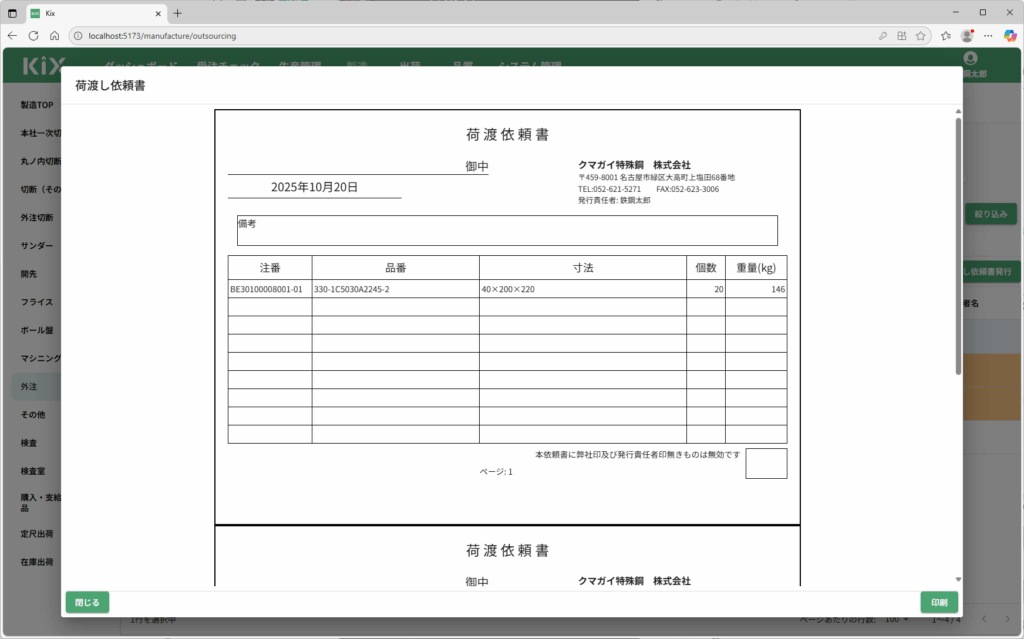Open the browser settings ellipsis menu
This screenshot has height=639, width=1024.
987,35
